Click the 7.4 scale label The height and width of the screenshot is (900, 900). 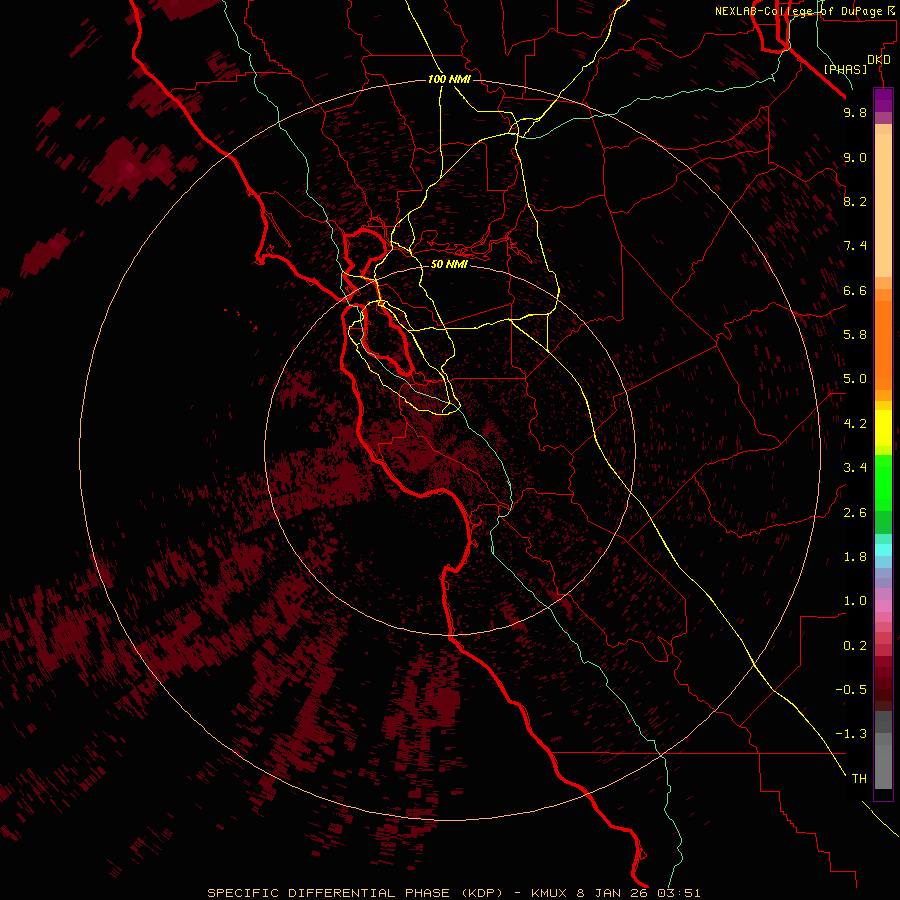855,246
